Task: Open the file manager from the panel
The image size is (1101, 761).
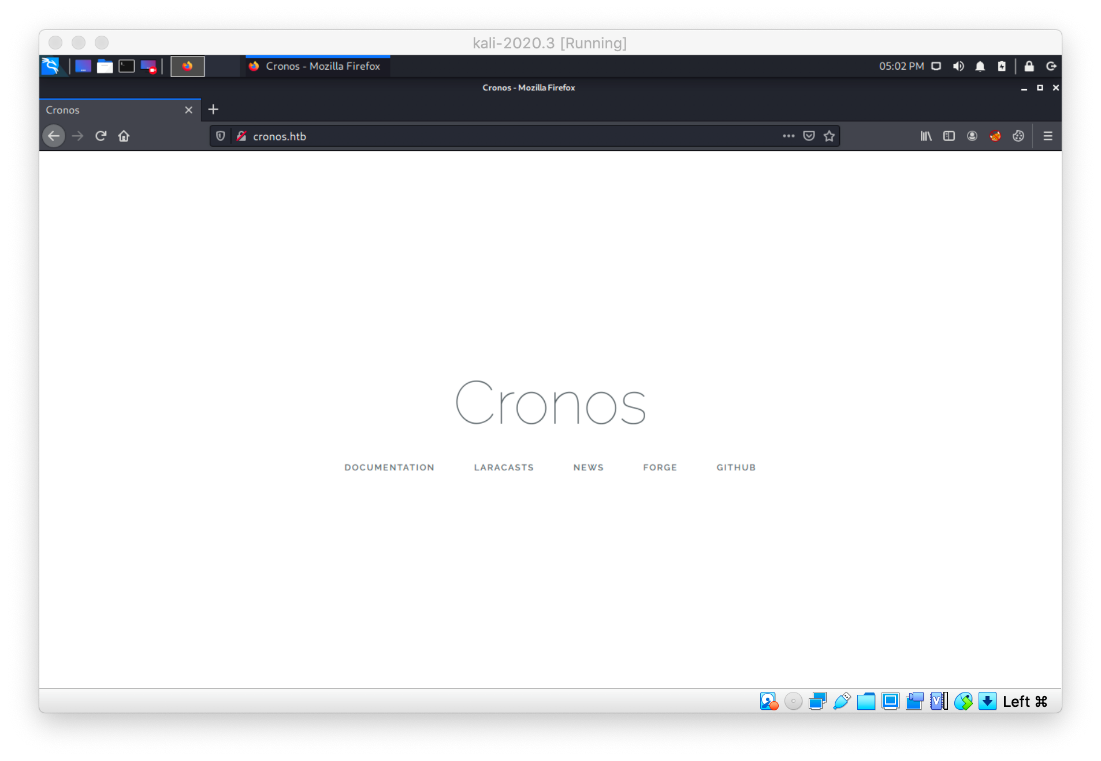Action: (x=104, y=66)
